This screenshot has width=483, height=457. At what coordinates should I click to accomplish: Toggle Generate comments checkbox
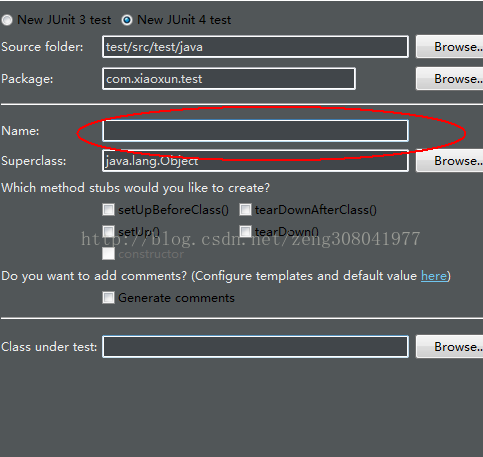(108, 297)
